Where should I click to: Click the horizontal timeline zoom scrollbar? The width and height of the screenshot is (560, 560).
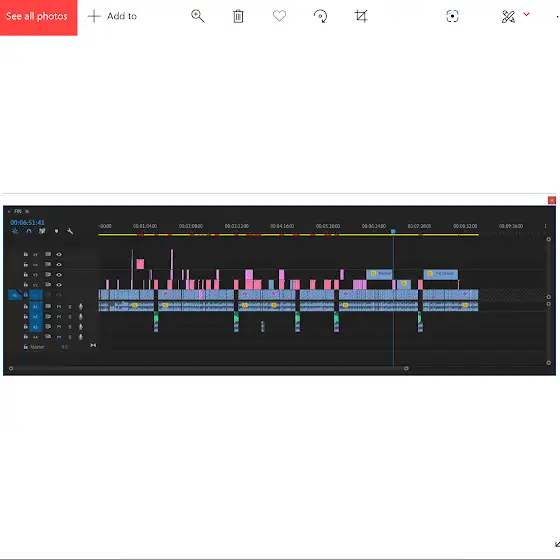209,368
